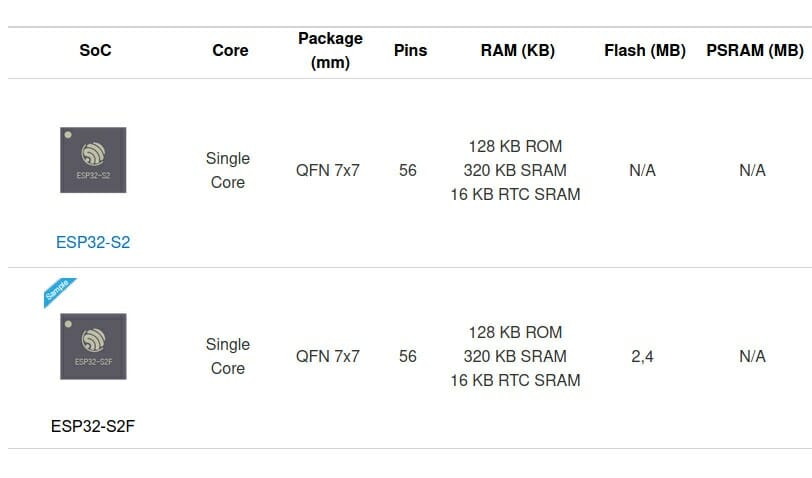This screenshot has height=478, width=812.
Task: Click the blue Sample ribbon badge
Action: [x=59, y=292]
